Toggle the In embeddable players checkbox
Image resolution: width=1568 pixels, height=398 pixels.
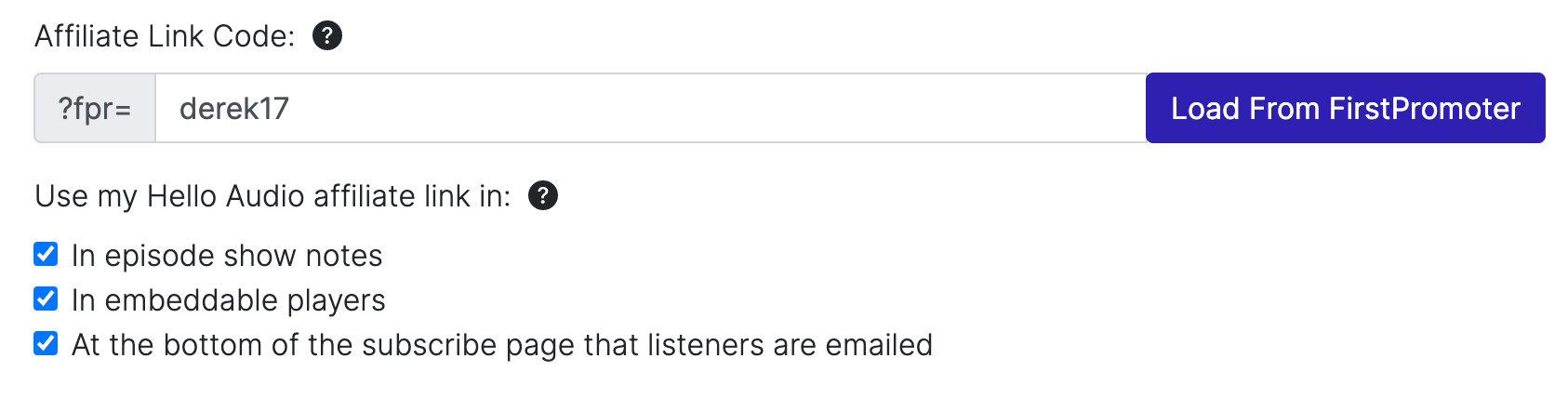(x=46, y=298)
